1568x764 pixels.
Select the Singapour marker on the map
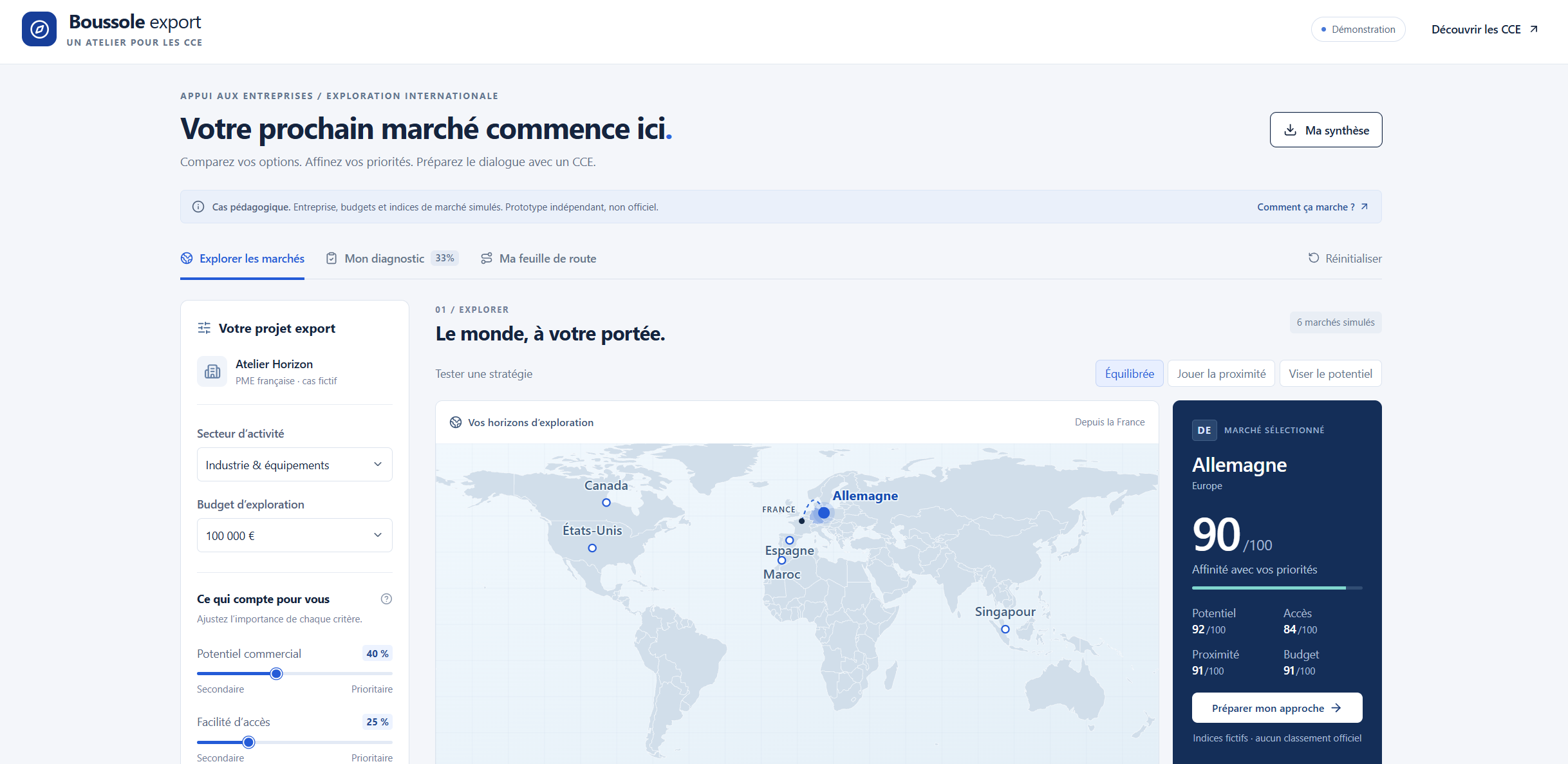[x=1005, y=629]
